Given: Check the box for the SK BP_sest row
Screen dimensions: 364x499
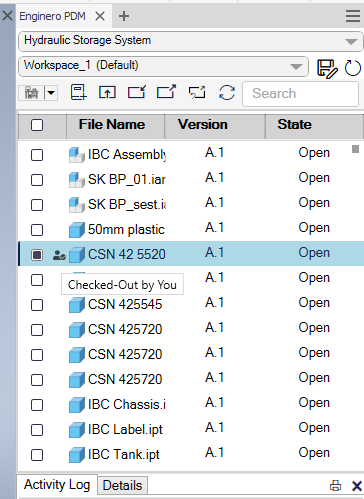Looking at the screenshot, I should 37,205.
